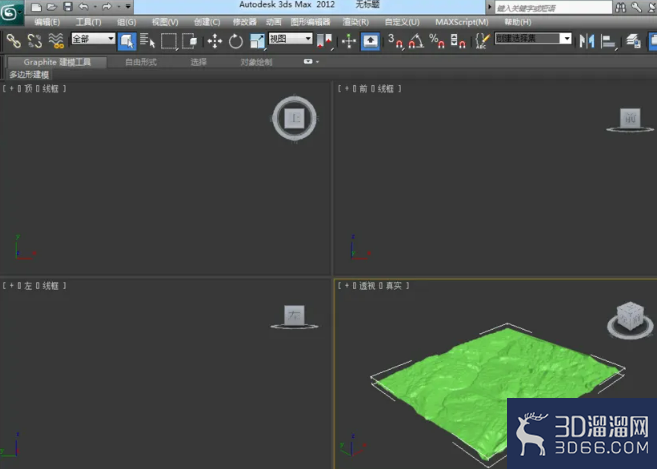
Task: Open Edit Named Selection Sets
Action: click(x=482, y=41)
